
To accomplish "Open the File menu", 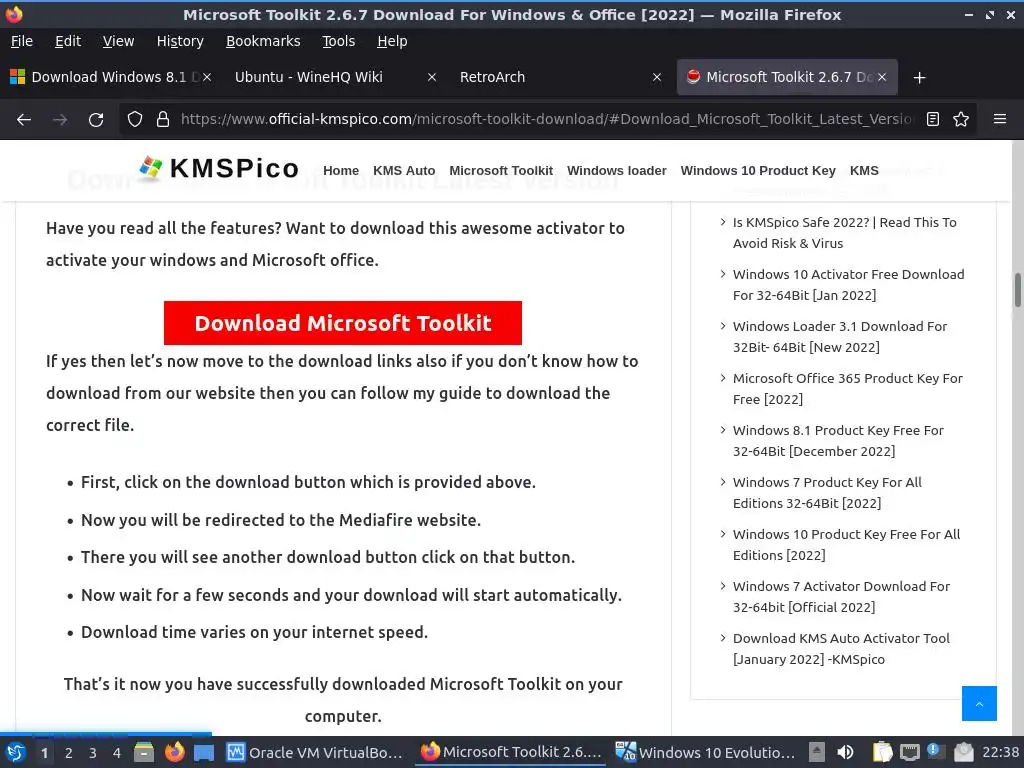I will [22, 41].
